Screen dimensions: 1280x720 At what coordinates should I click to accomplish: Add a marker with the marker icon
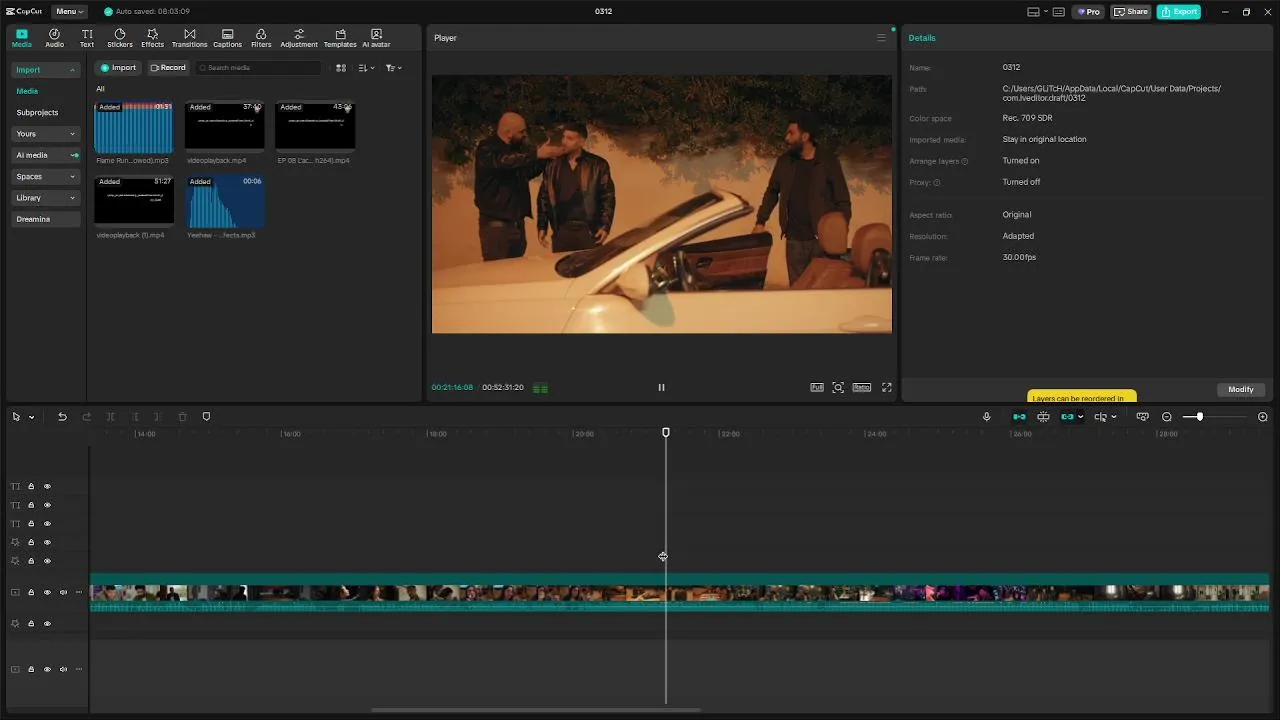tap(206, 417)
